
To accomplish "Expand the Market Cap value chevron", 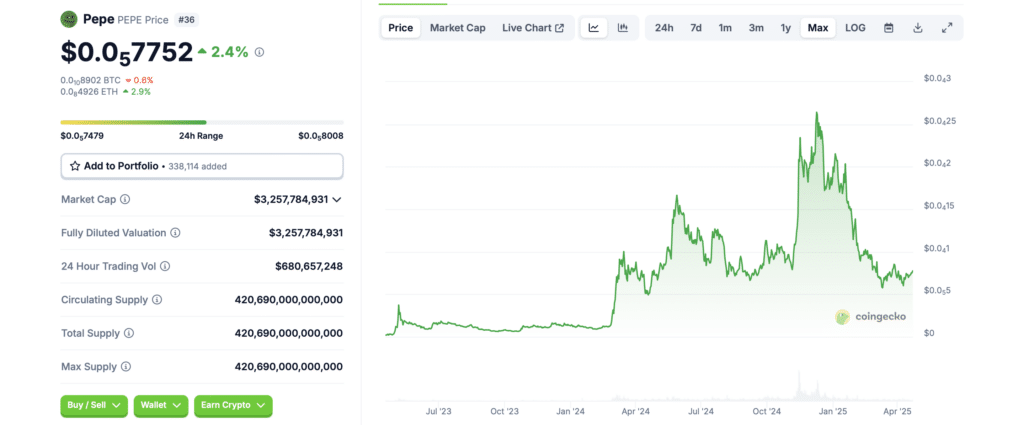I will click(337, 200).
